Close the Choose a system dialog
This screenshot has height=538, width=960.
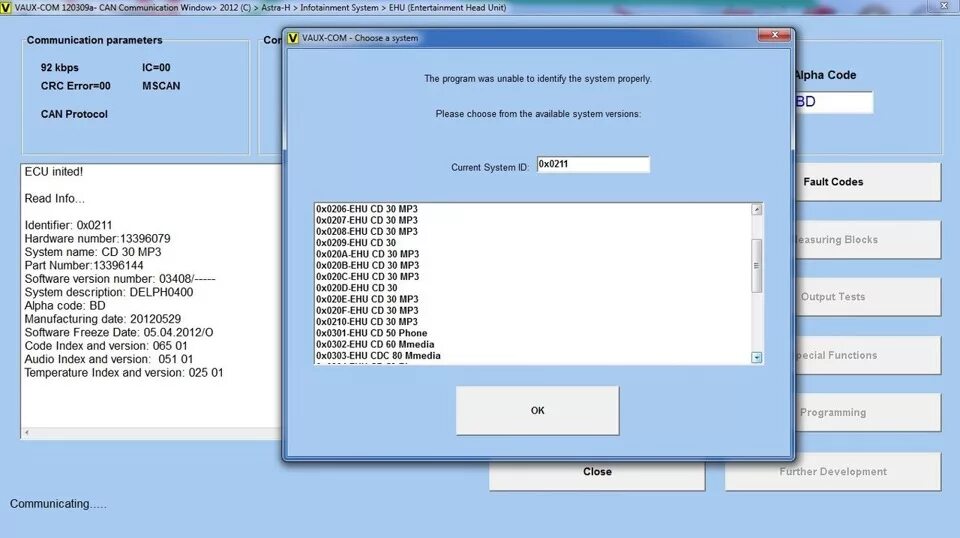click(x=774, y=35)
